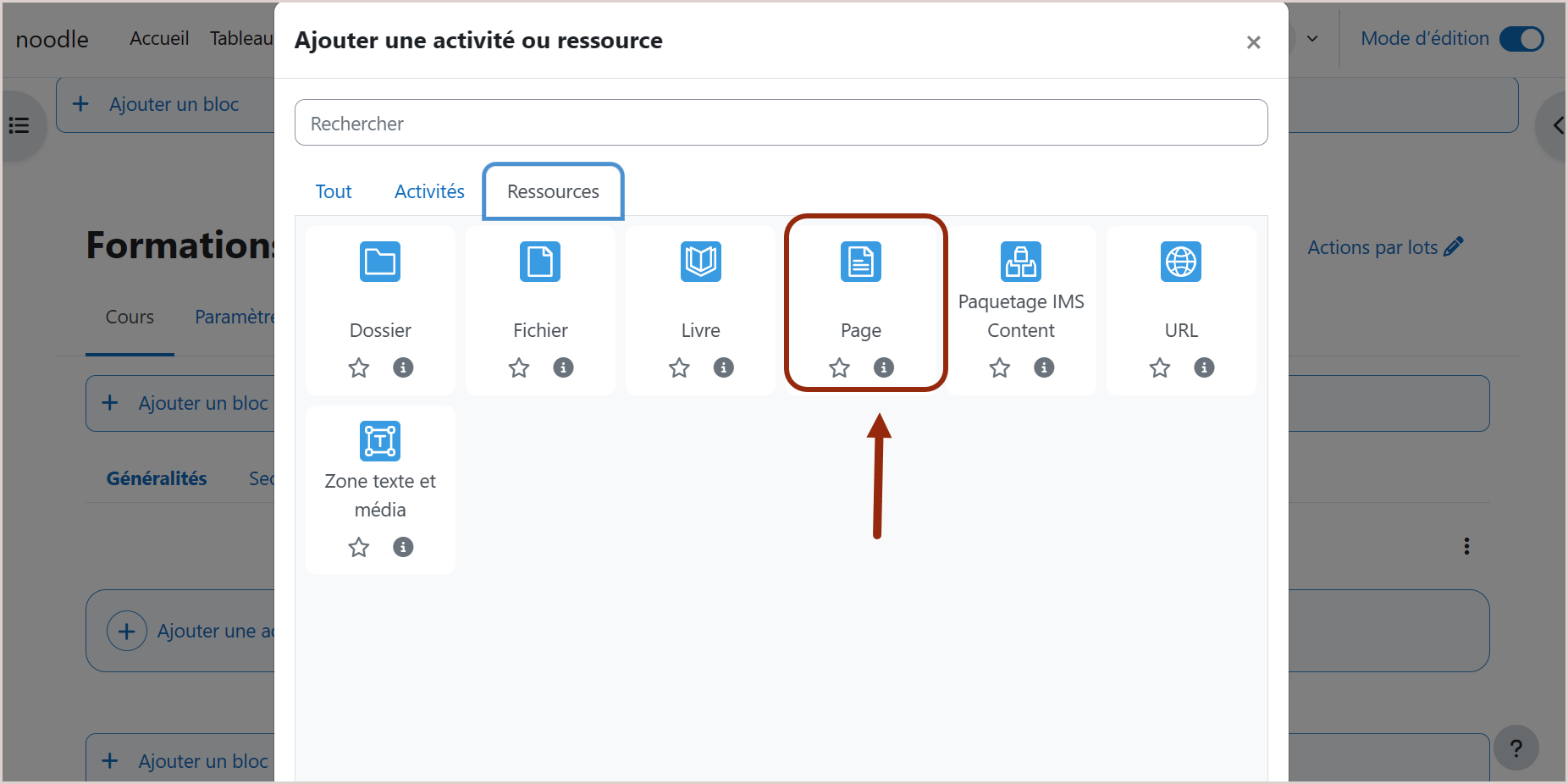
Task: Show info about the URL resource
Action: [x=1204, y=367]
